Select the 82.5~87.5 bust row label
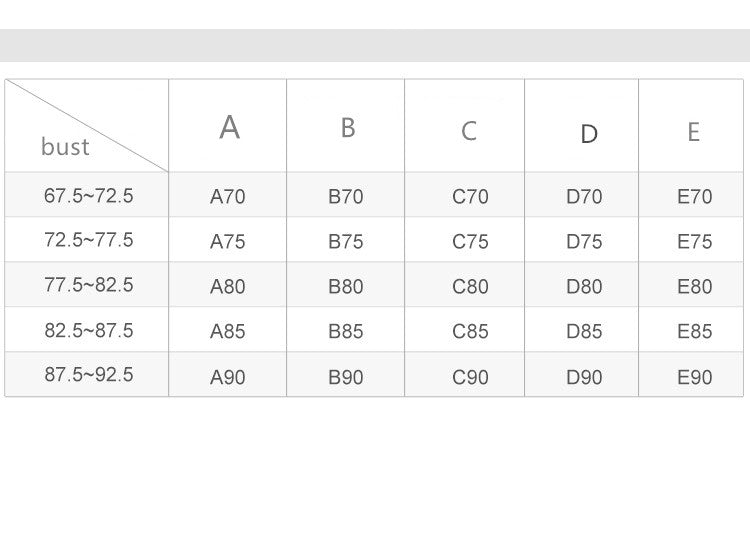Screen dimensions: 750x545 pos(88,330)
